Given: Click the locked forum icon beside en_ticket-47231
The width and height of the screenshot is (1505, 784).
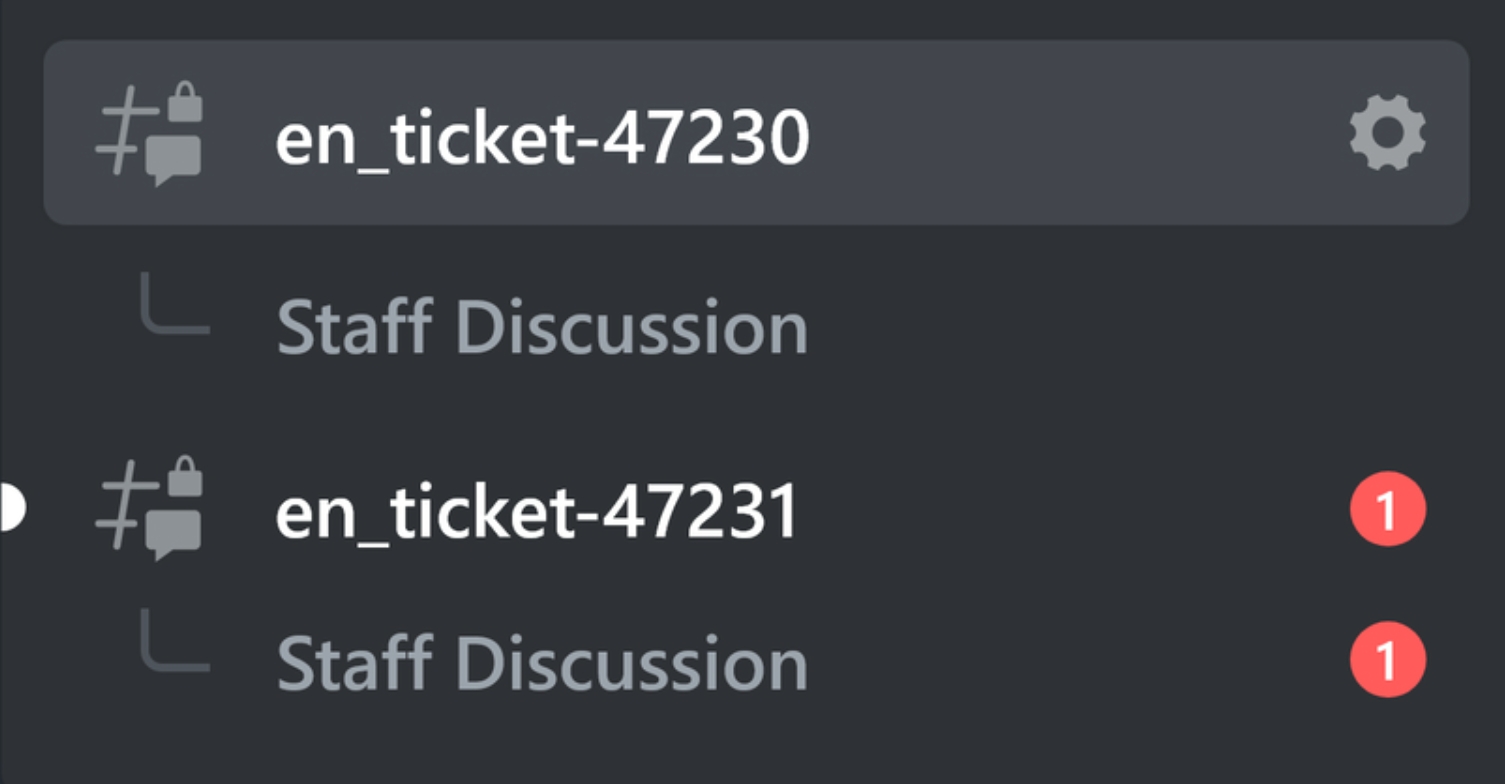Looking at the screenshot, I should (149, 508).
